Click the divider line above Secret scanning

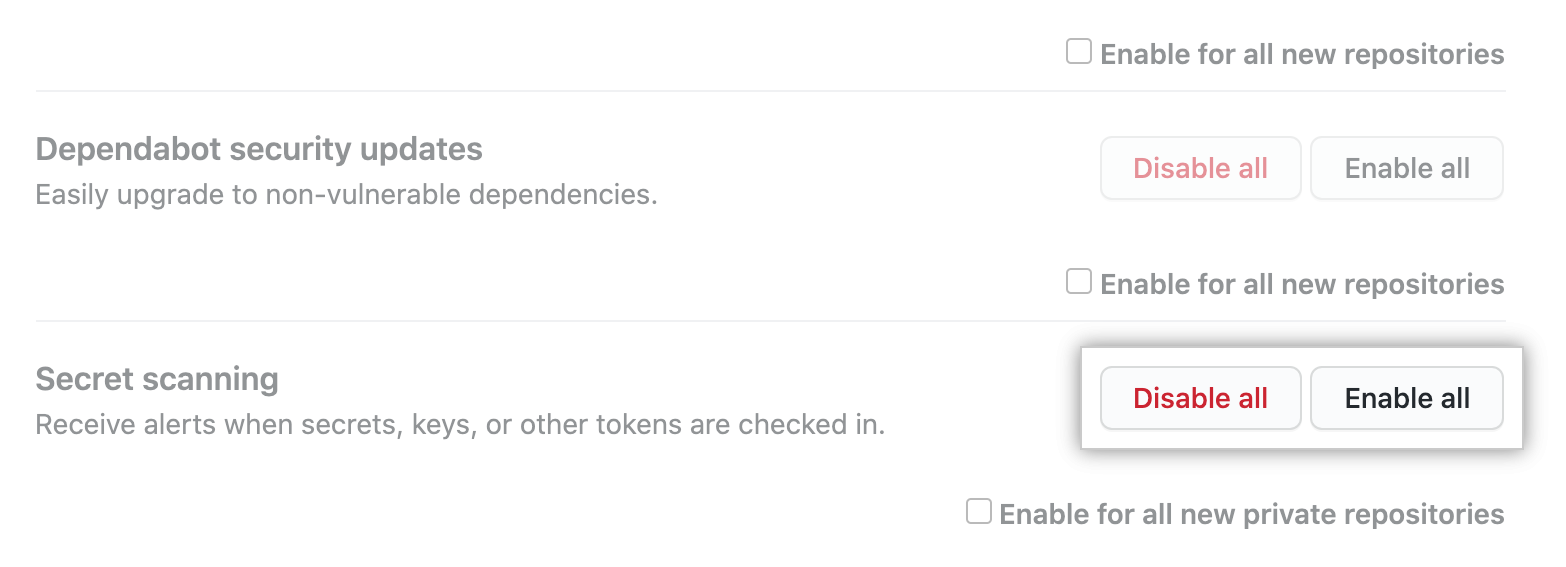click(x=770, y=321)
